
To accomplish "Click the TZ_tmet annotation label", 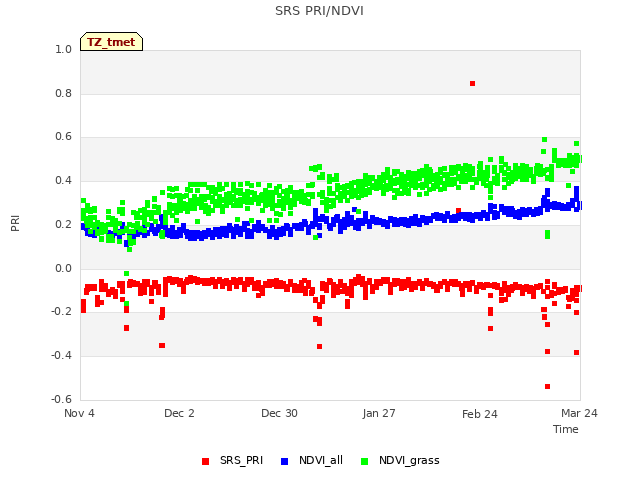I will [x=111, y=42].
